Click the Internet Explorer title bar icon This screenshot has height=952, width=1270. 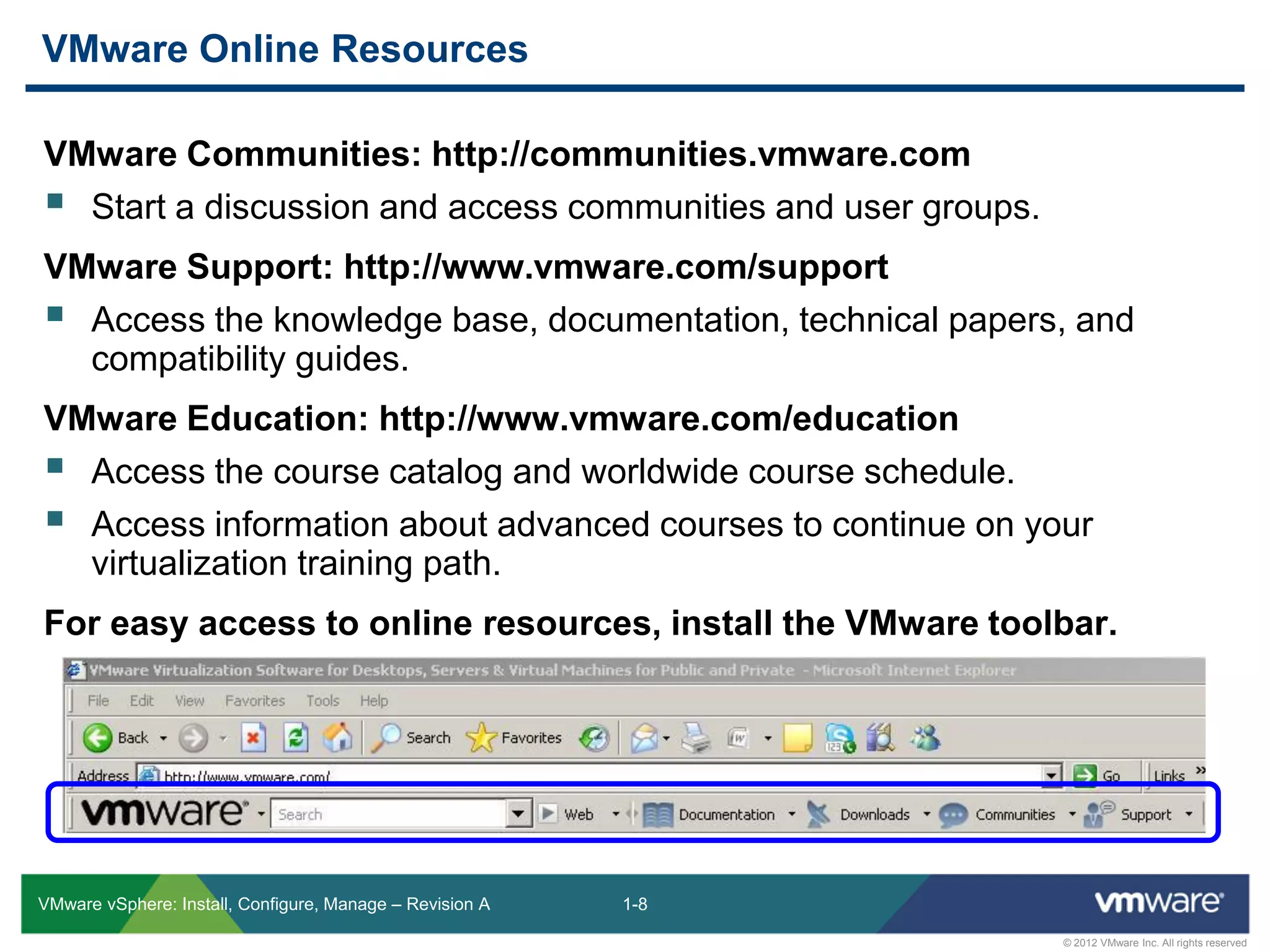(75, 670)
